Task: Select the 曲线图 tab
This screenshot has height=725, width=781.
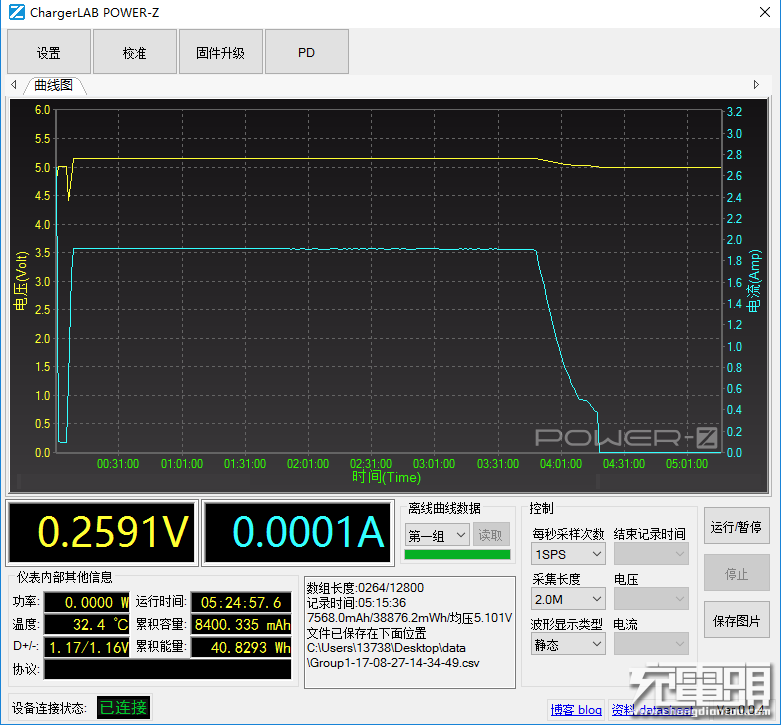Action: point(54,85)
